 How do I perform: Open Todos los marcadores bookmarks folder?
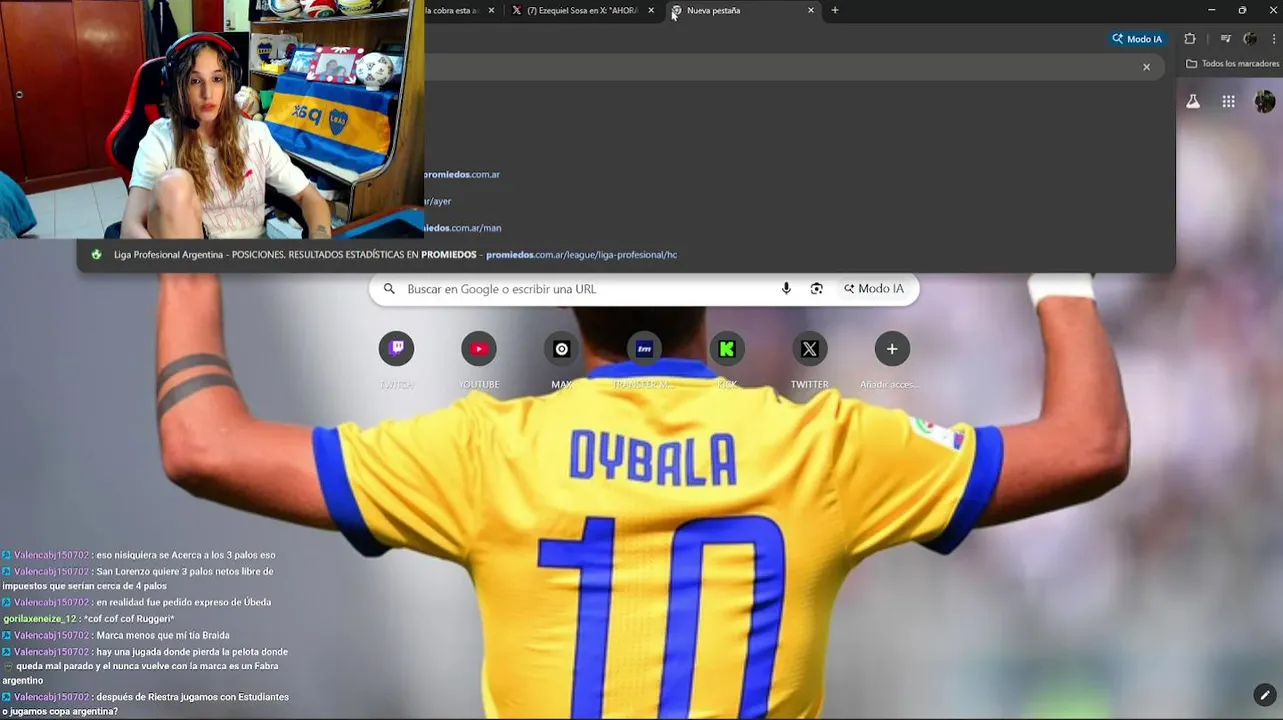(1232, 64)
